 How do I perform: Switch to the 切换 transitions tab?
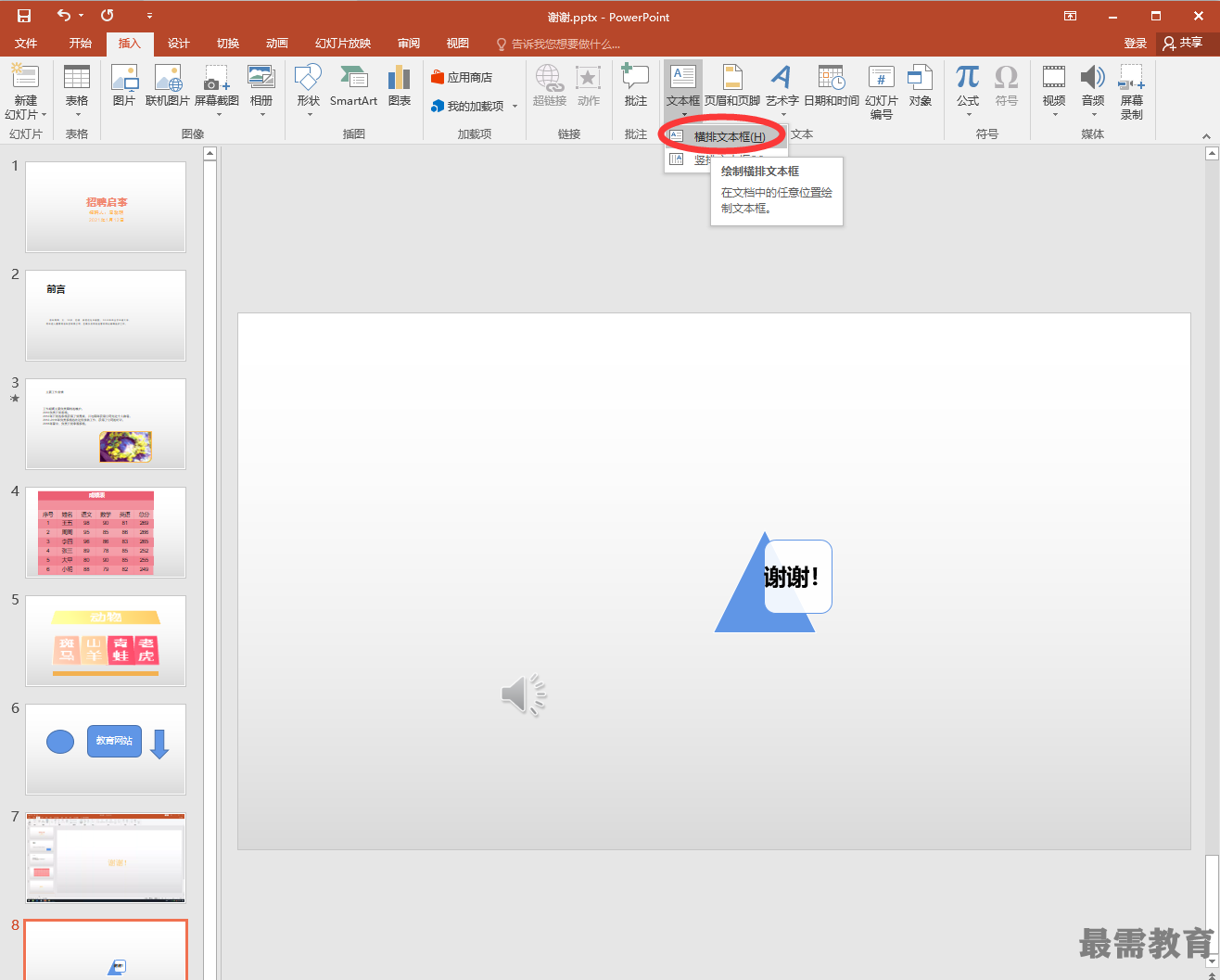point(228,44)
